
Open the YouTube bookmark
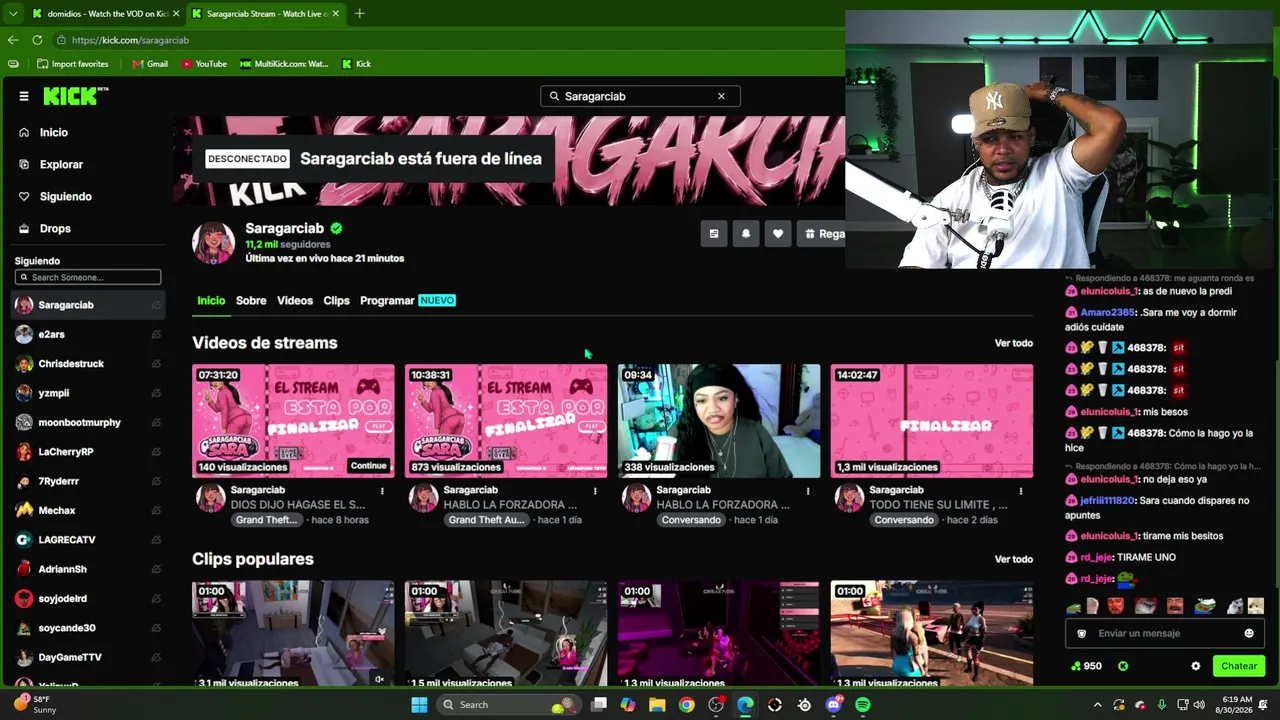204,64
